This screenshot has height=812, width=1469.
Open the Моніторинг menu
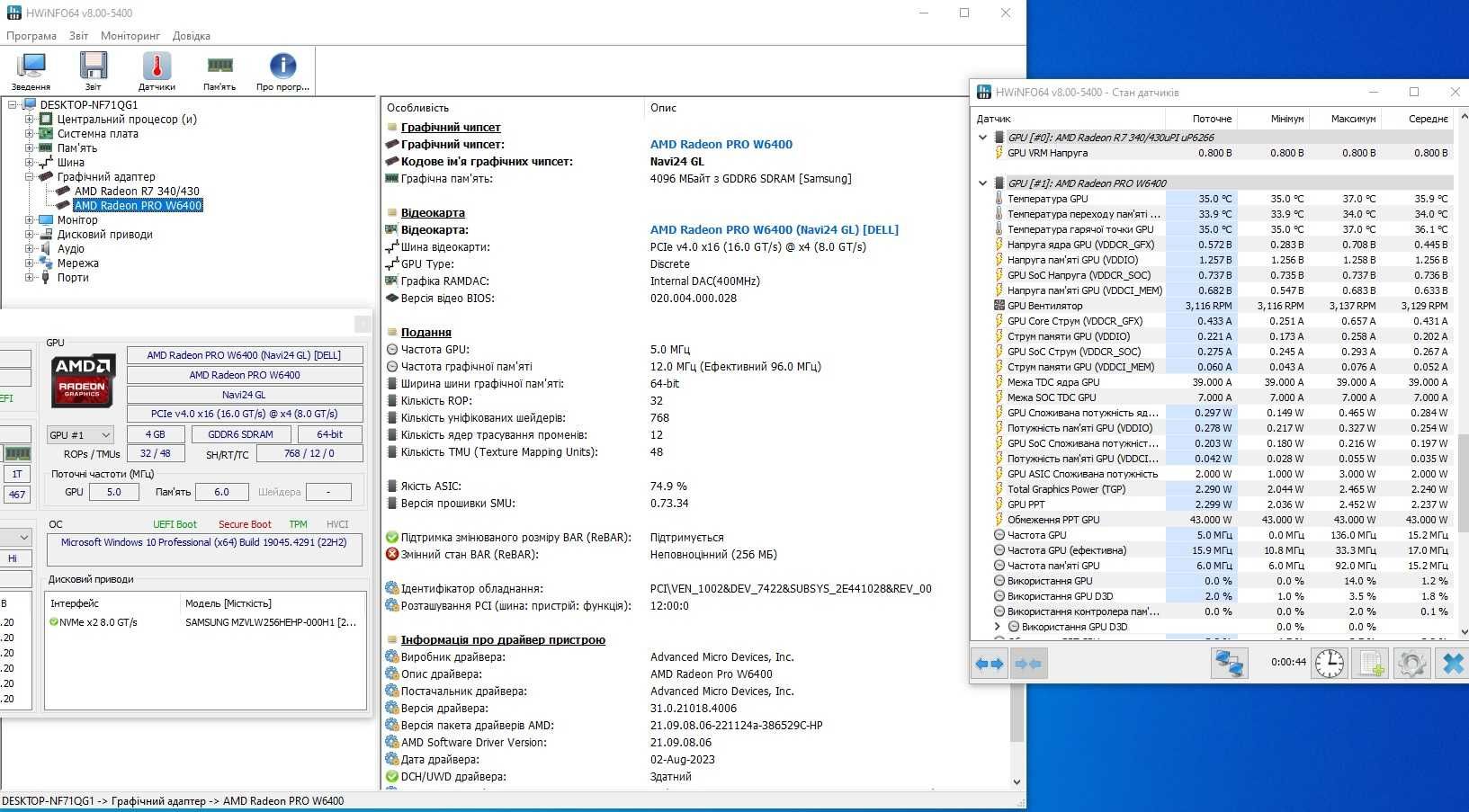tap(130, 36)
